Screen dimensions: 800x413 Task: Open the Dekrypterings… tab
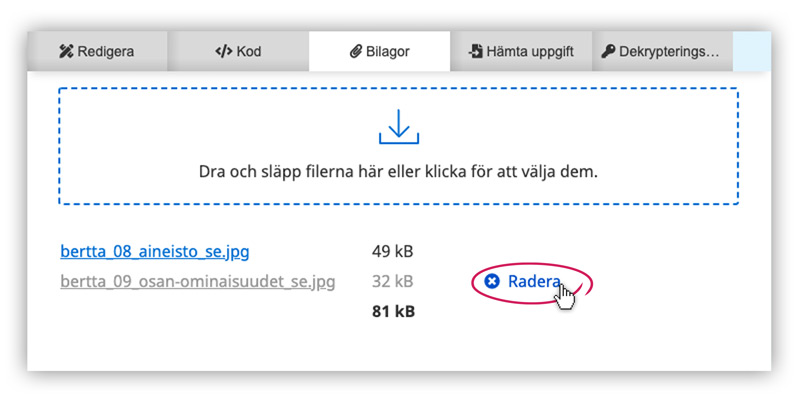(661, 51)
